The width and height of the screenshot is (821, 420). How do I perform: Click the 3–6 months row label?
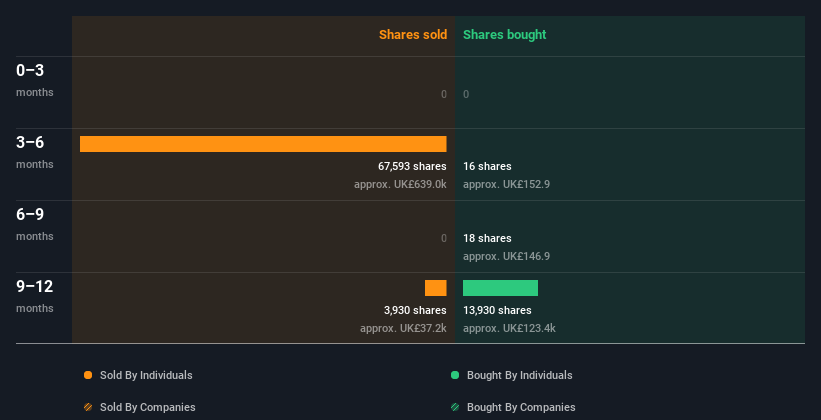tap(35, 152)
